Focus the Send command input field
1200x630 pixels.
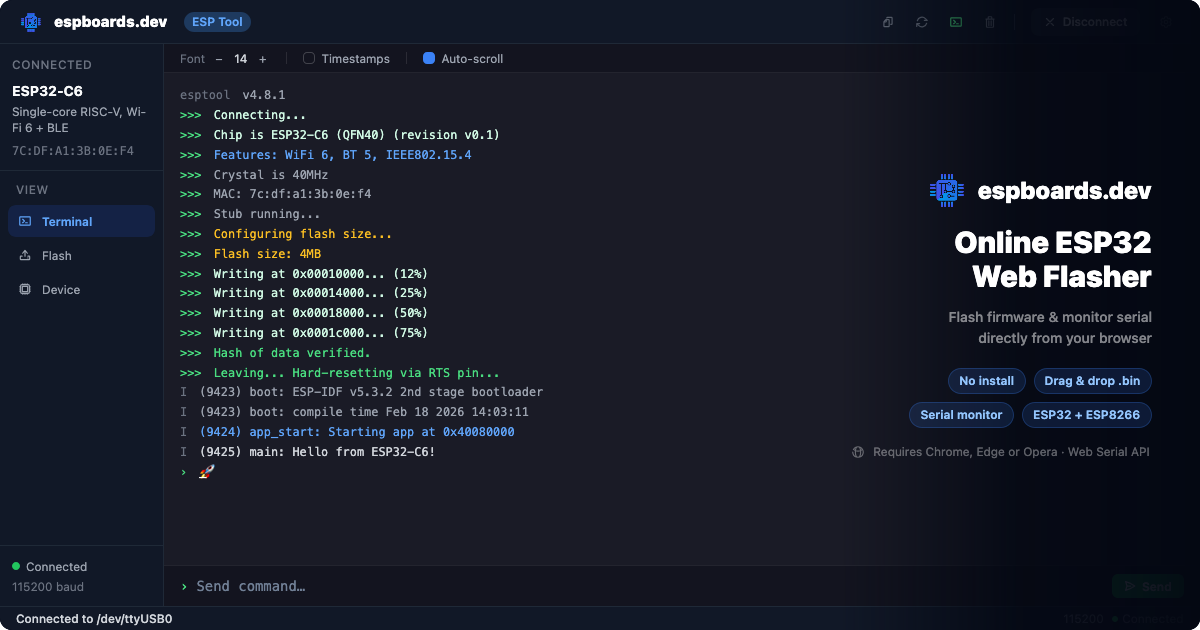click(640, 586)
